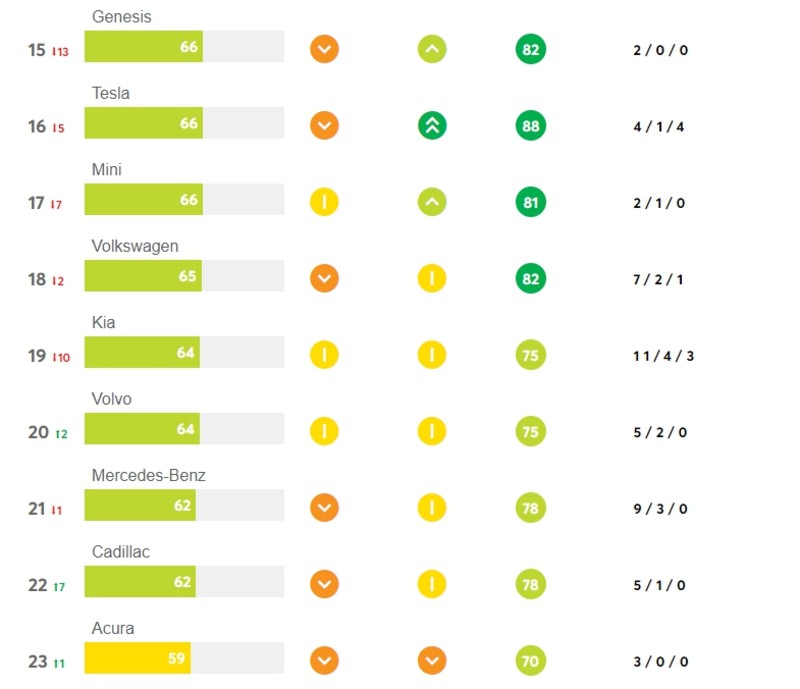
Task: Click Volvo's 5 / 2 / 0 model count
Action: click(660, 432)
